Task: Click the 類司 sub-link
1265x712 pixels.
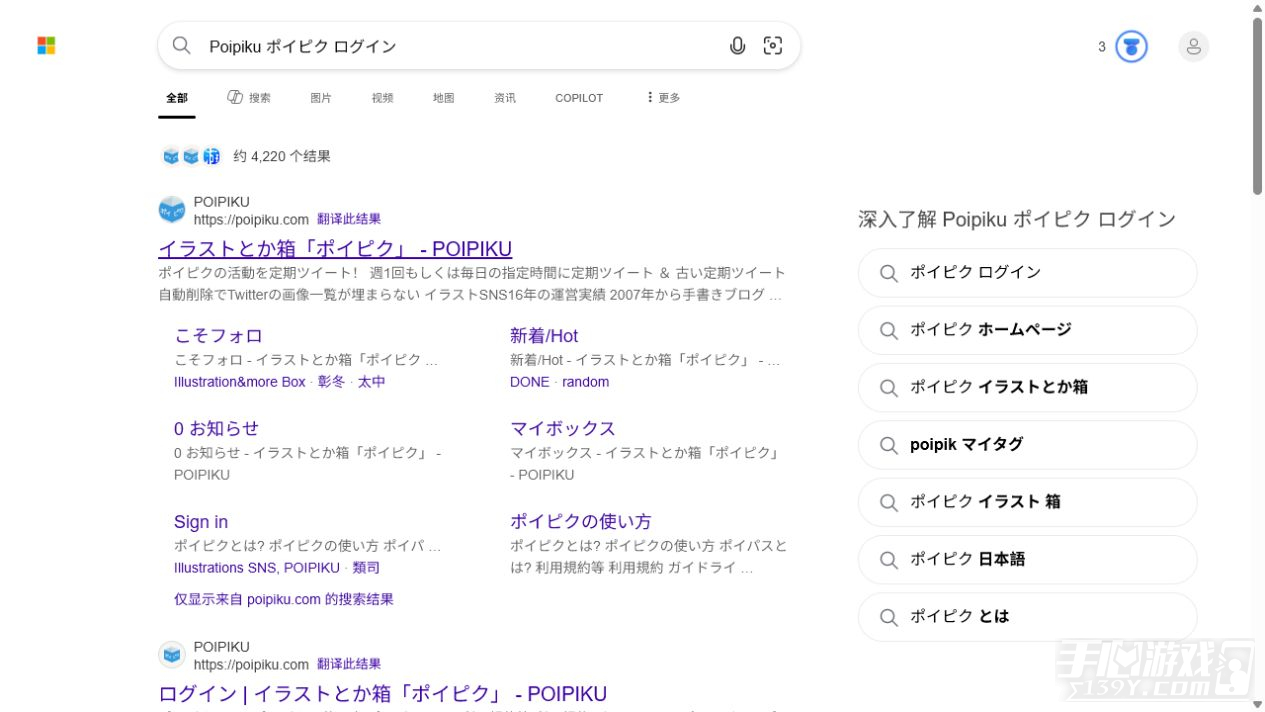Action: (x=366, y=568)
